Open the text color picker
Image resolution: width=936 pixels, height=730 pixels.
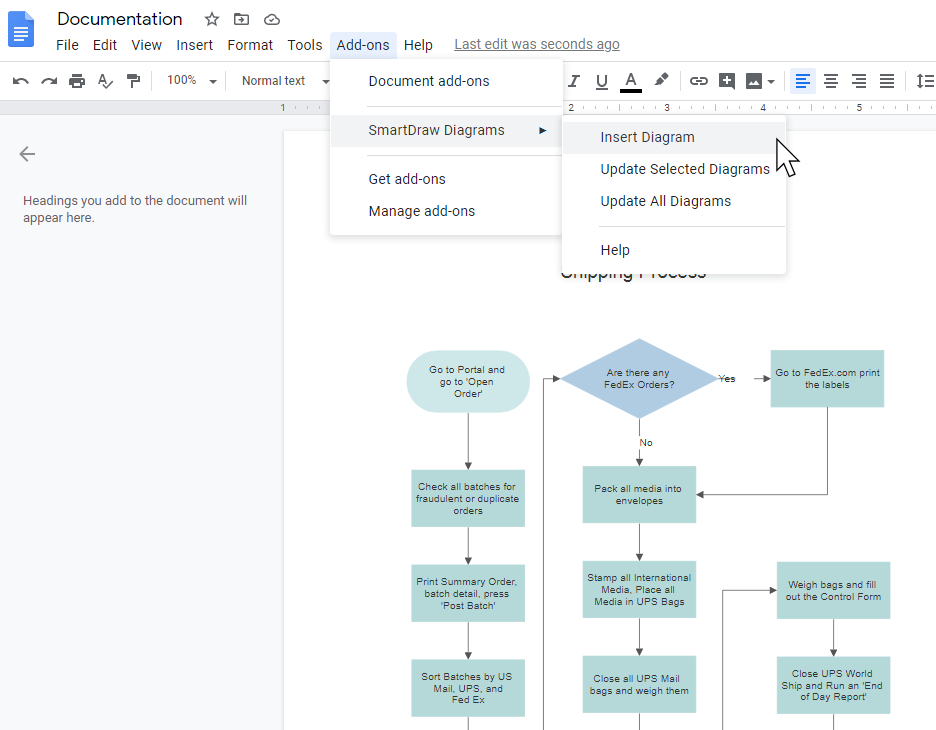pos(630,82)
